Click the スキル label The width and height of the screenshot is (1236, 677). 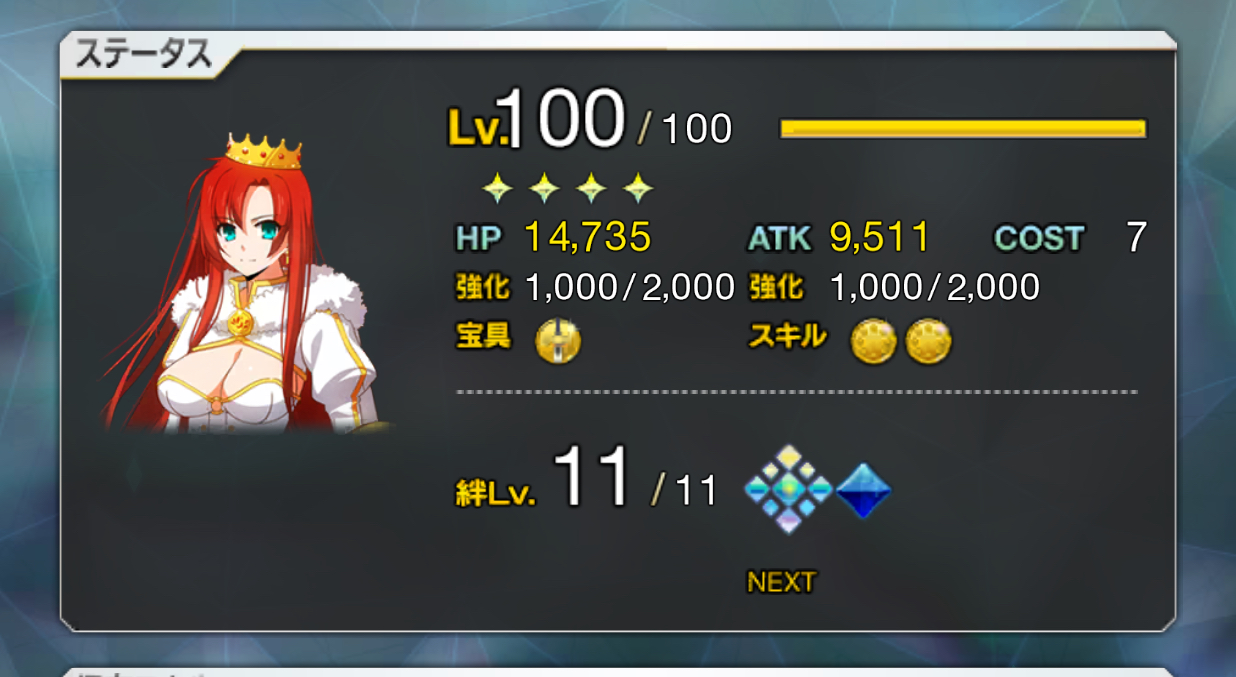pyautogui.click(x=788, y=337)
